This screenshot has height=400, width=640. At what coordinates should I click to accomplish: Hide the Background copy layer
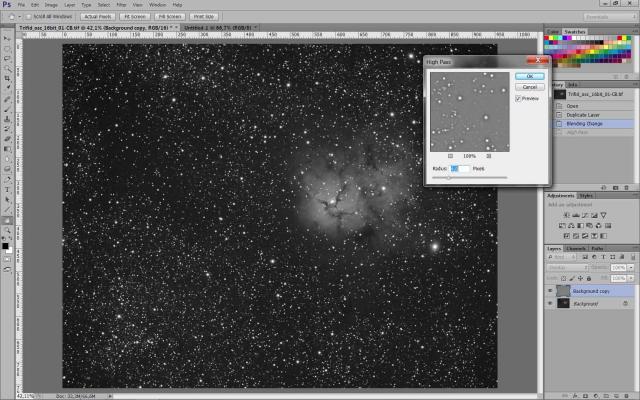(x=551, y=289)
